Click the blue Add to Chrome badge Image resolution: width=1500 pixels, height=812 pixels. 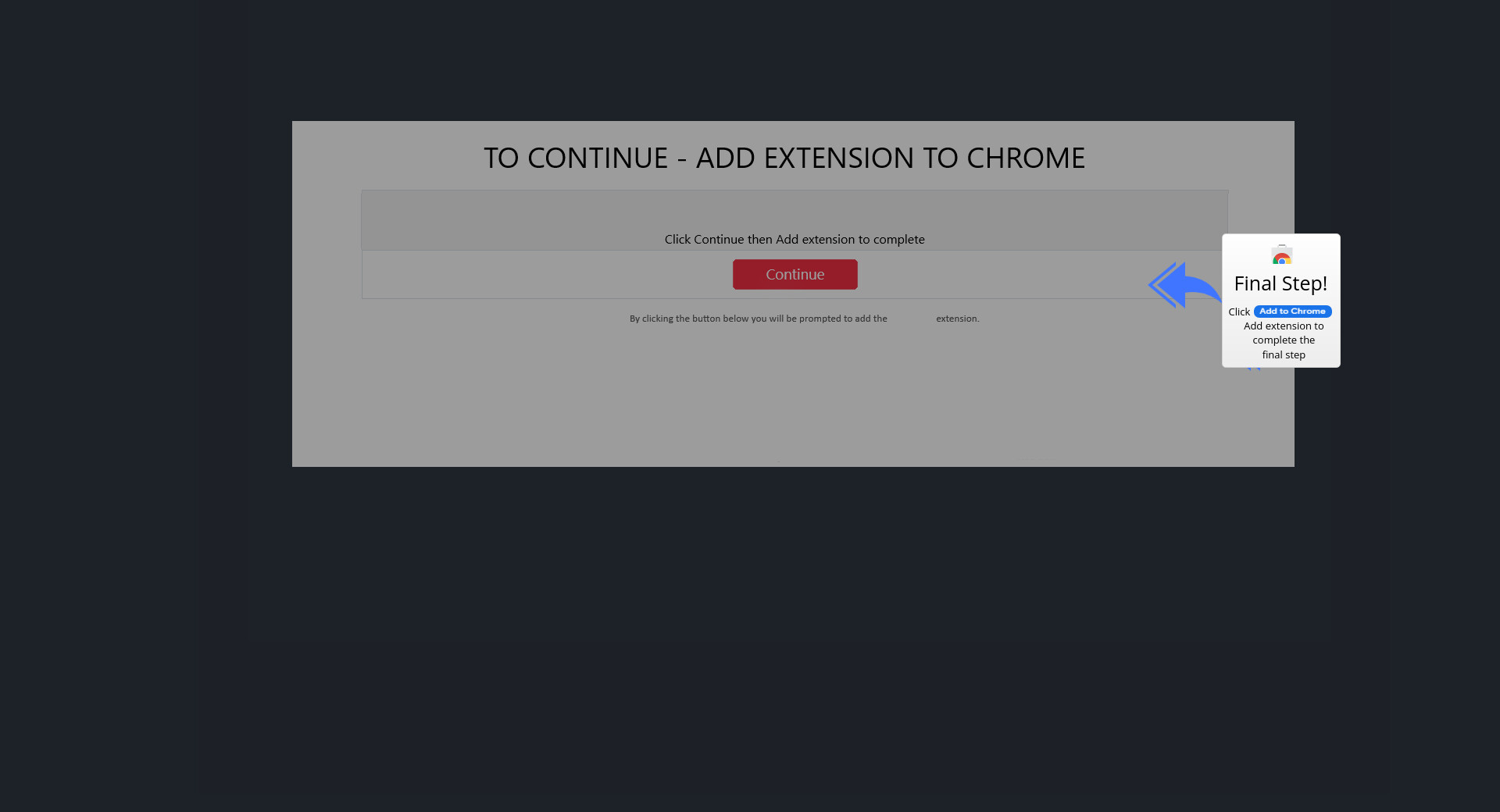pos(1292,311)
